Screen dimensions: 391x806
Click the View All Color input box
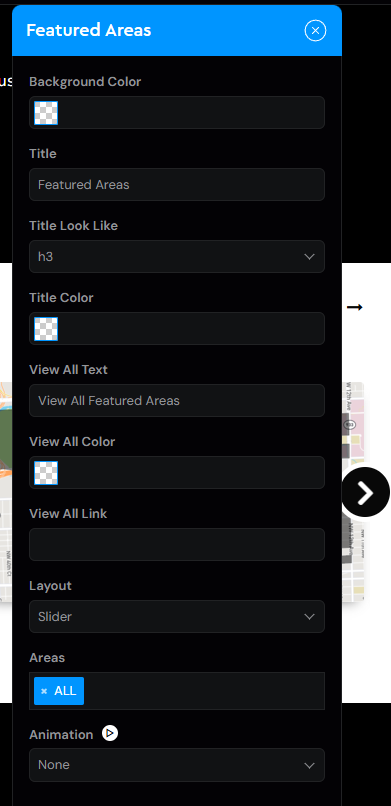click(177, 472)
